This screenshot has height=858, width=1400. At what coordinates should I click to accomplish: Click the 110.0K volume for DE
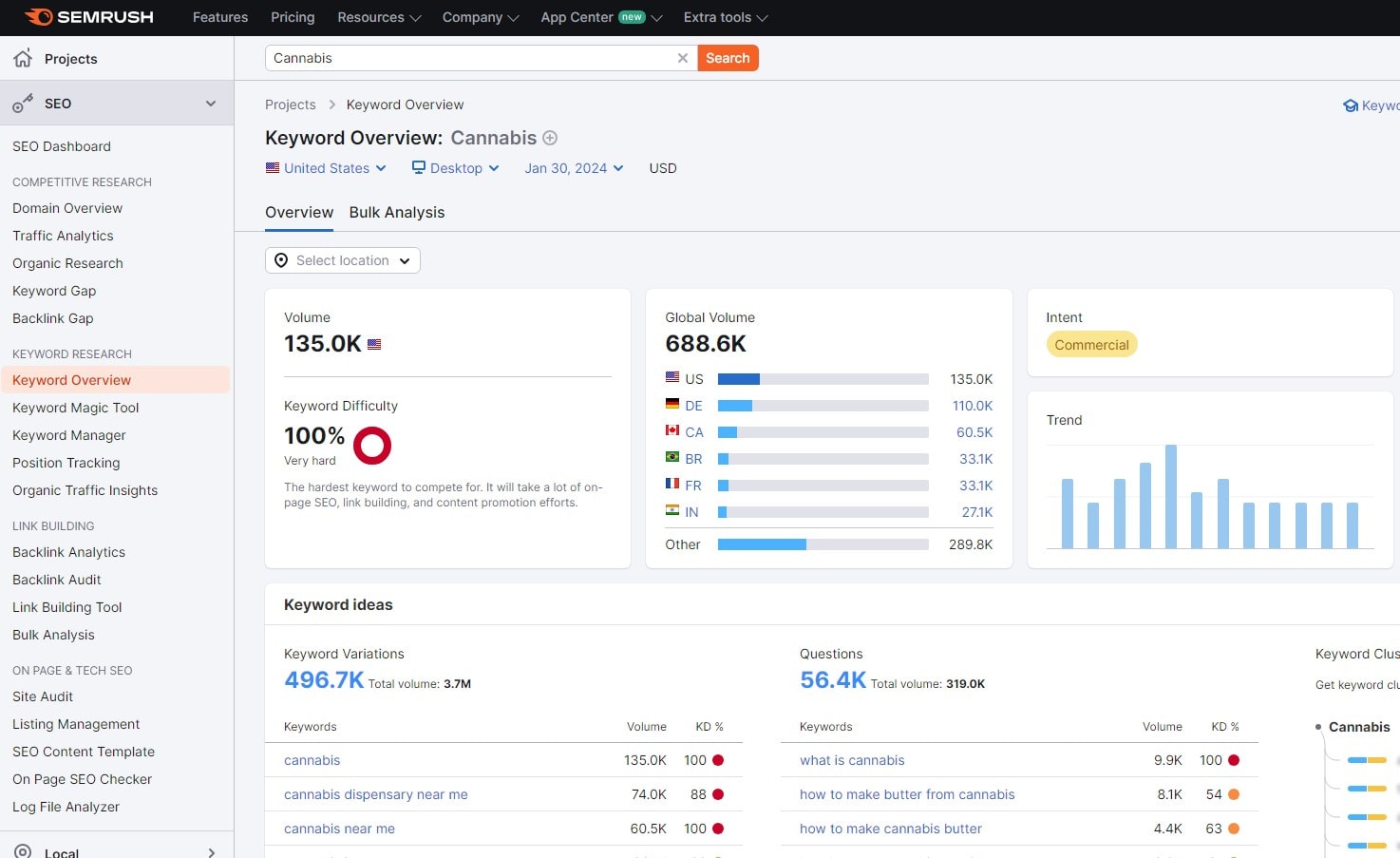pos(973,406)
